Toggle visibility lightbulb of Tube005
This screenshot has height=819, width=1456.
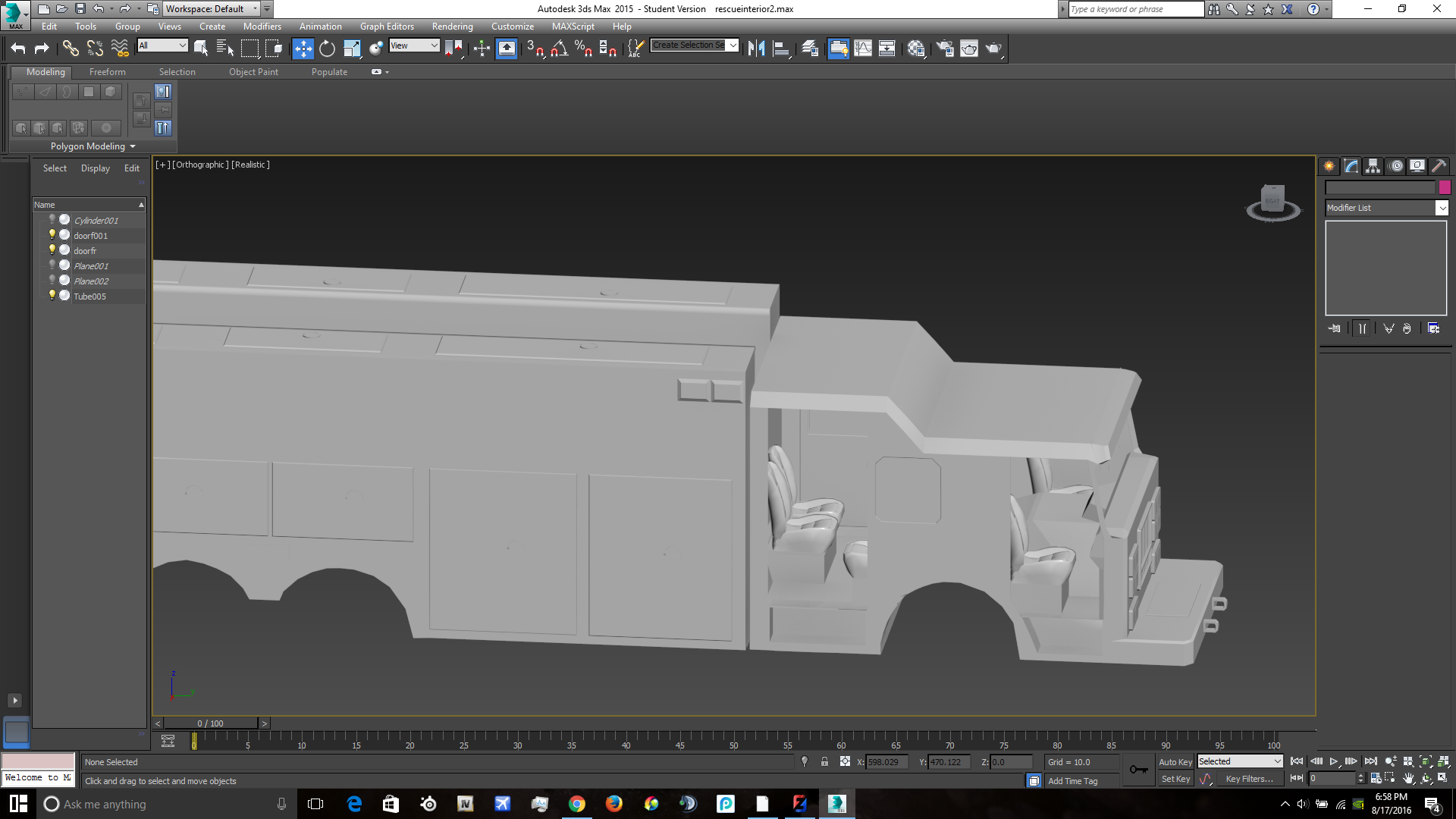52,296
